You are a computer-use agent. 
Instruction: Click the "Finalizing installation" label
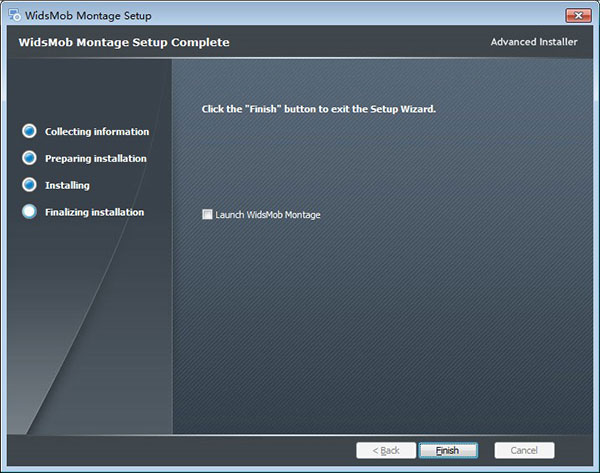[95, 212]
